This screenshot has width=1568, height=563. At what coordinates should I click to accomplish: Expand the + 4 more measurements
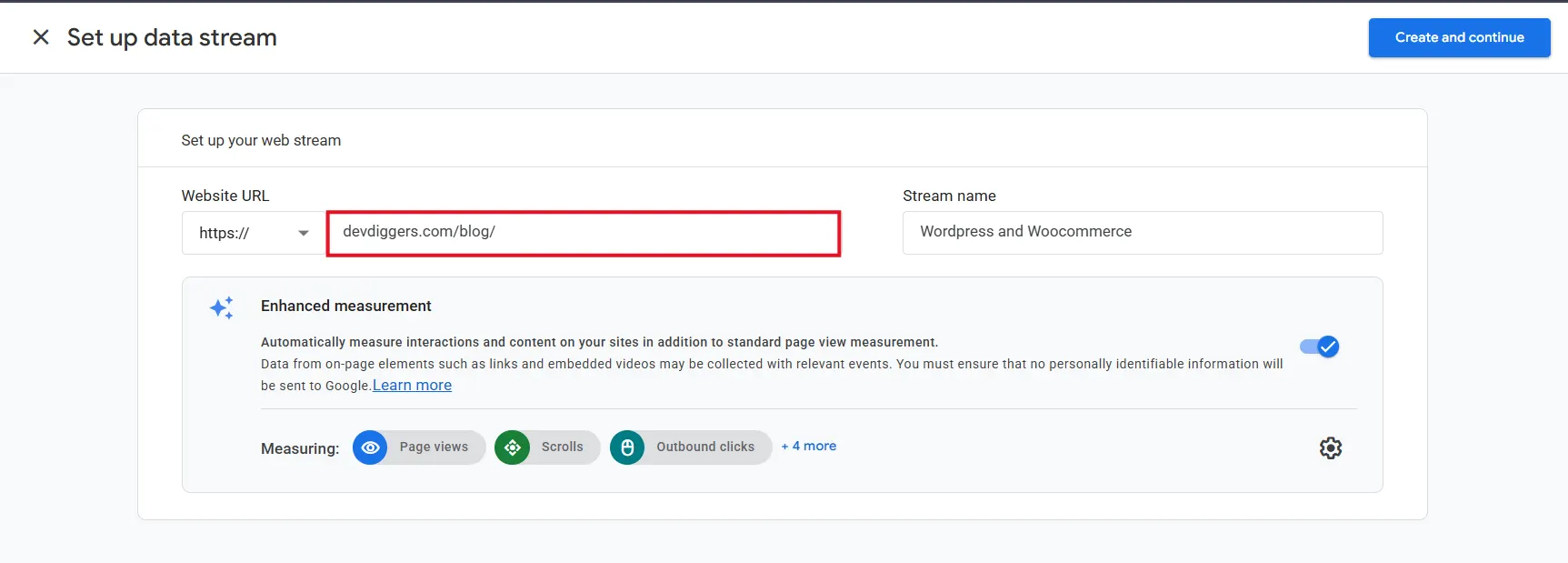(809, 446)
